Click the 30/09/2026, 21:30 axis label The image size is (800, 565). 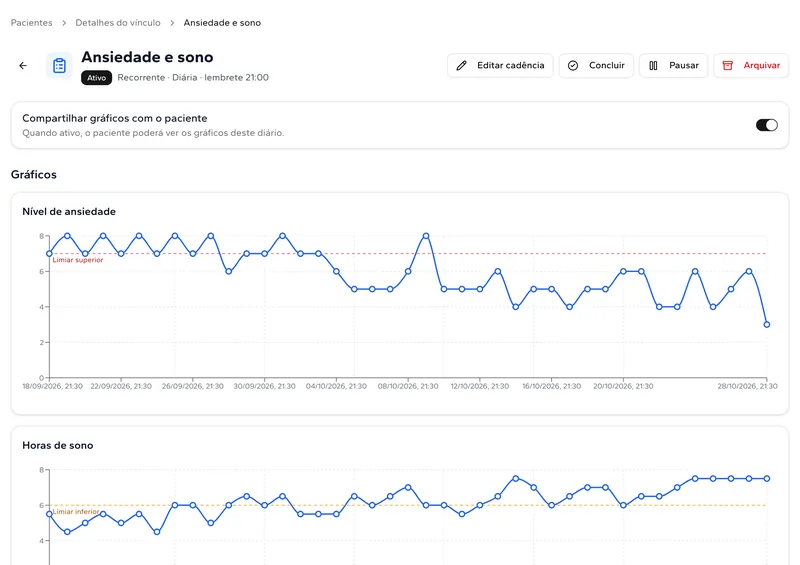(x=264, y=386)
